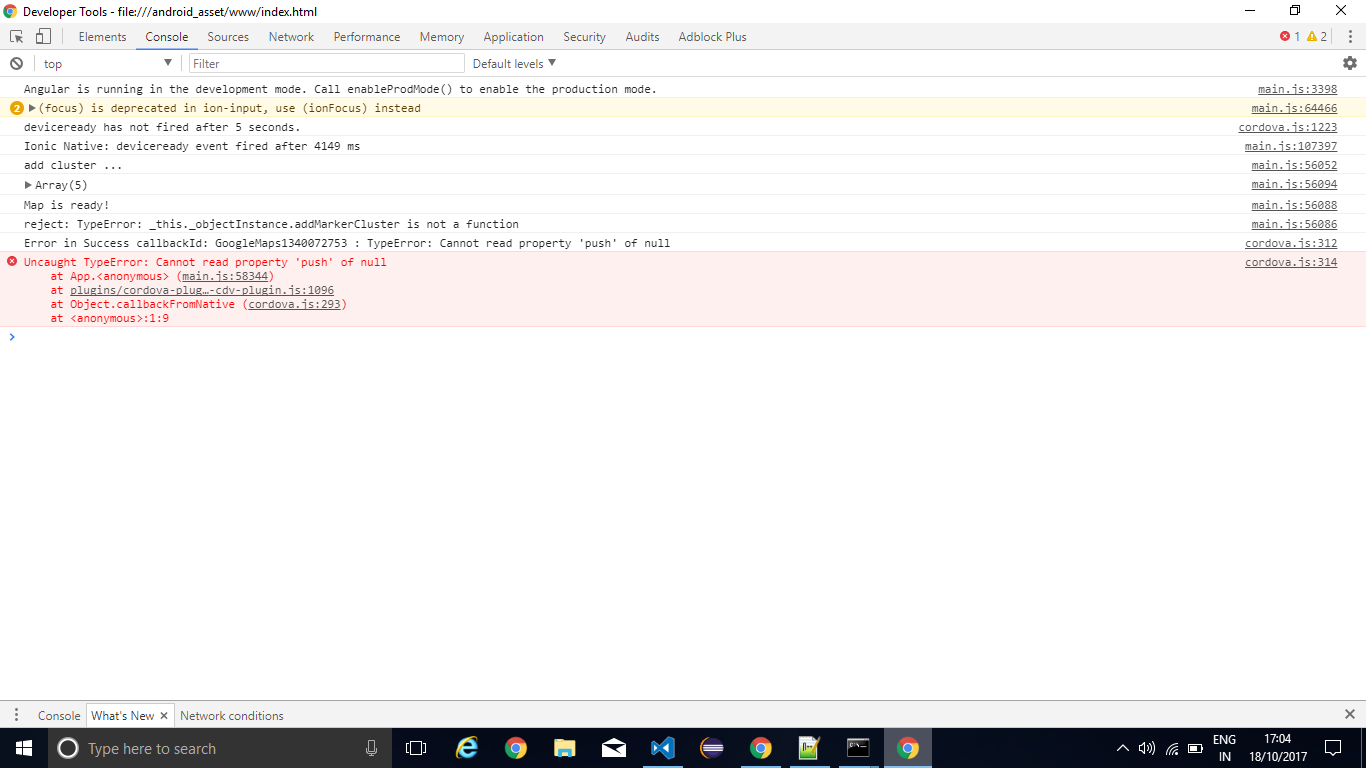The image size is (1366, 768).
Task: Switch to the Network panel
Action: tap(291, 37)
